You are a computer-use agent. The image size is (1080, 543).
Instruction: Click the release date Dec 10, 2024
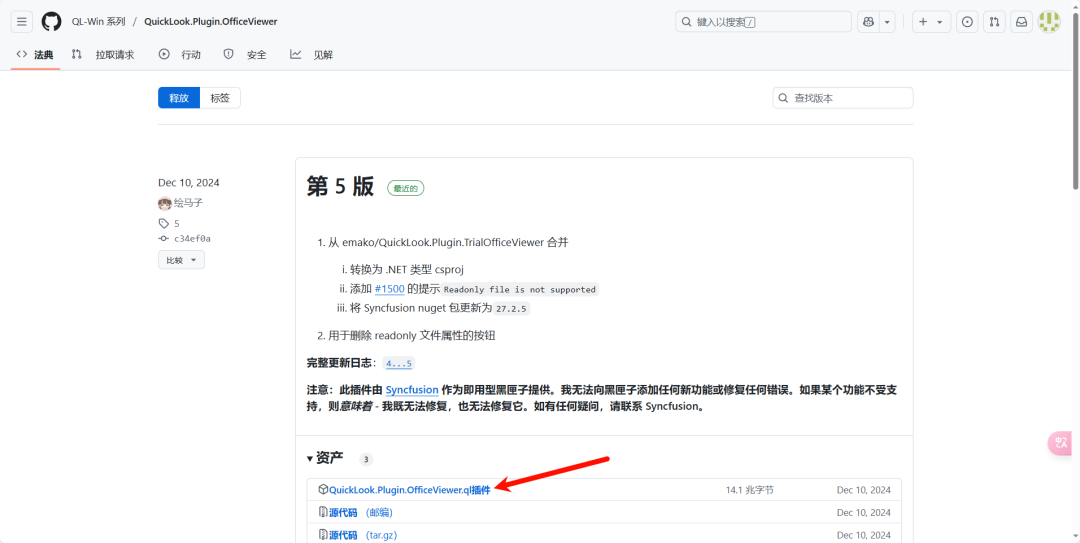tap(189, 183)
